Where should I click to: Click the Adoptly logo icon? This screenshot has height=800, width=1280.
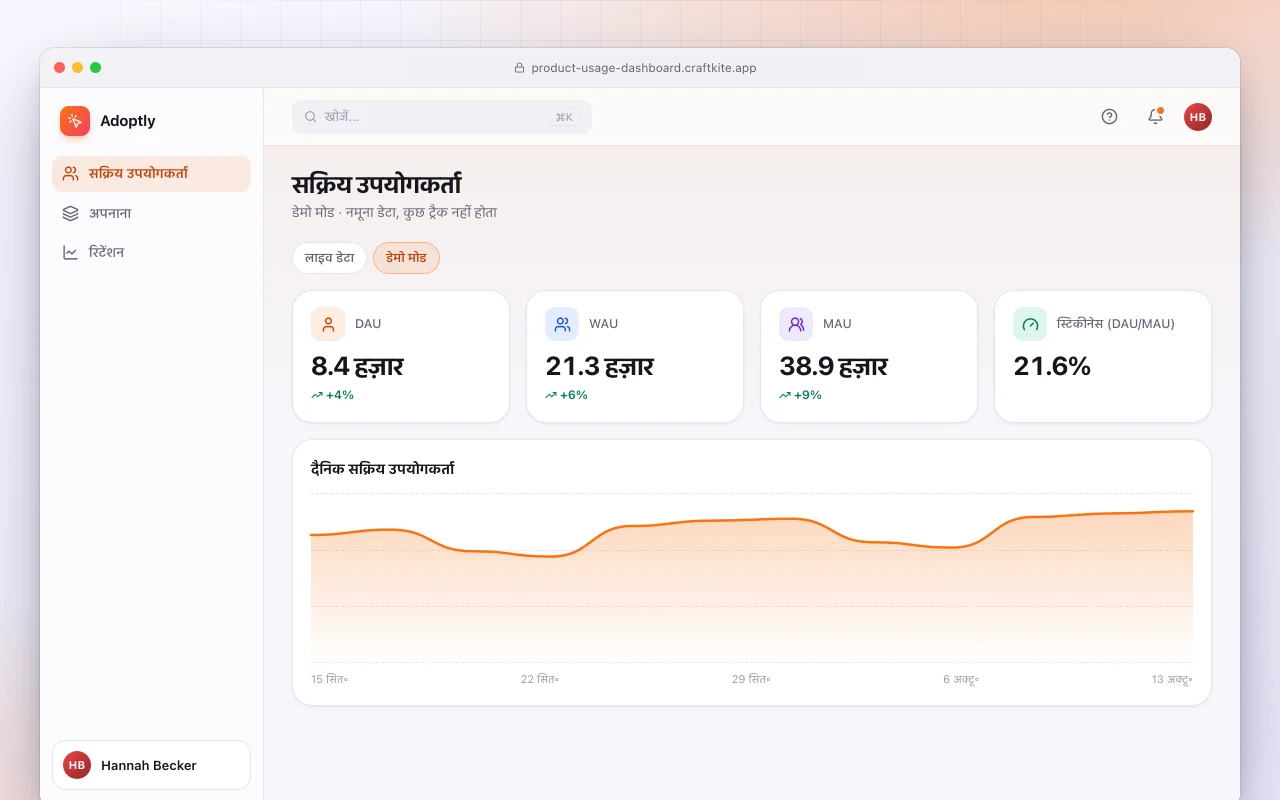pyautogui.click(x=75, y=121)
